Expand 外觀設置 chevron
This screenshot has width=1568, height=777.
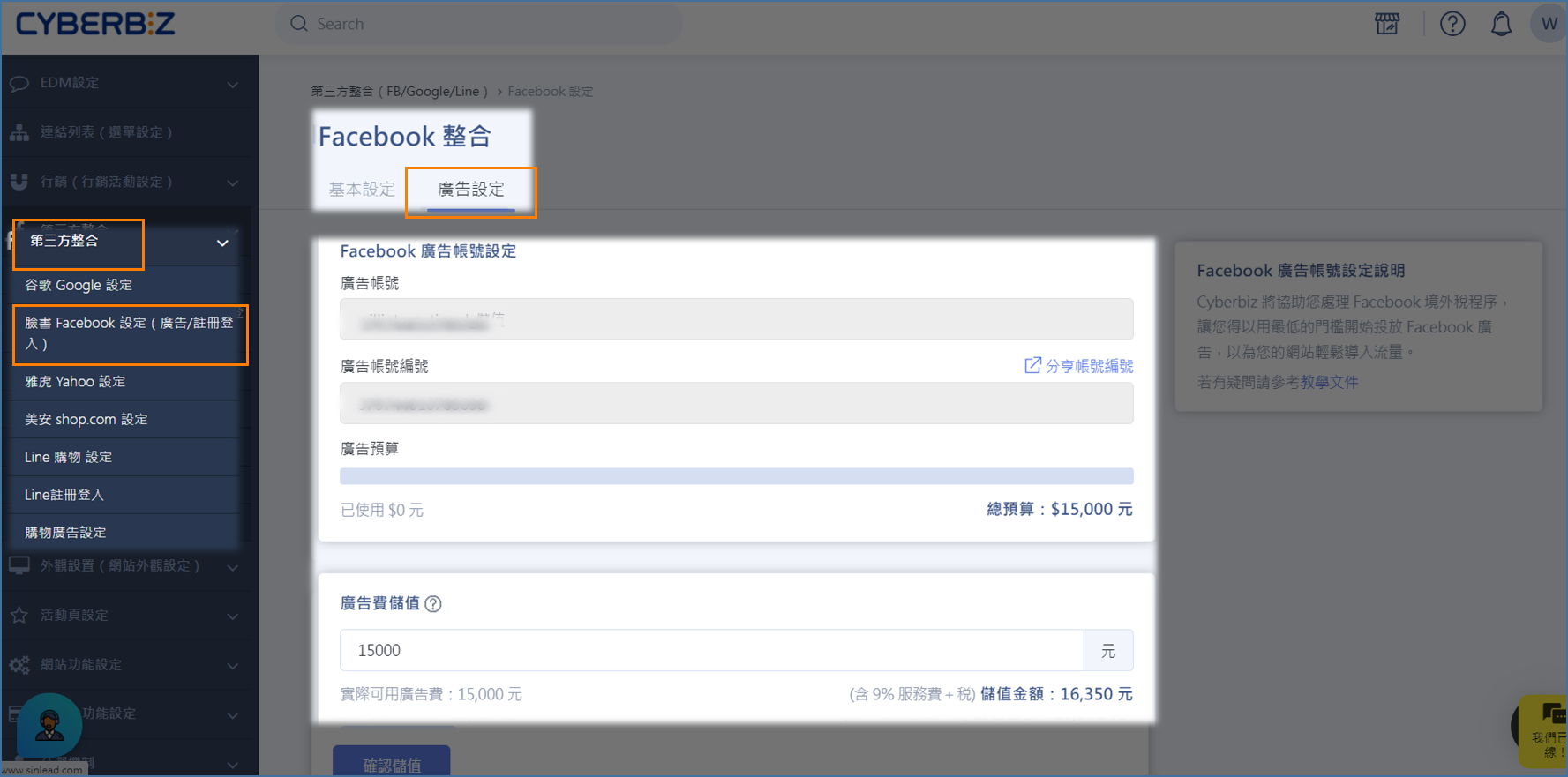pos(233,567)
